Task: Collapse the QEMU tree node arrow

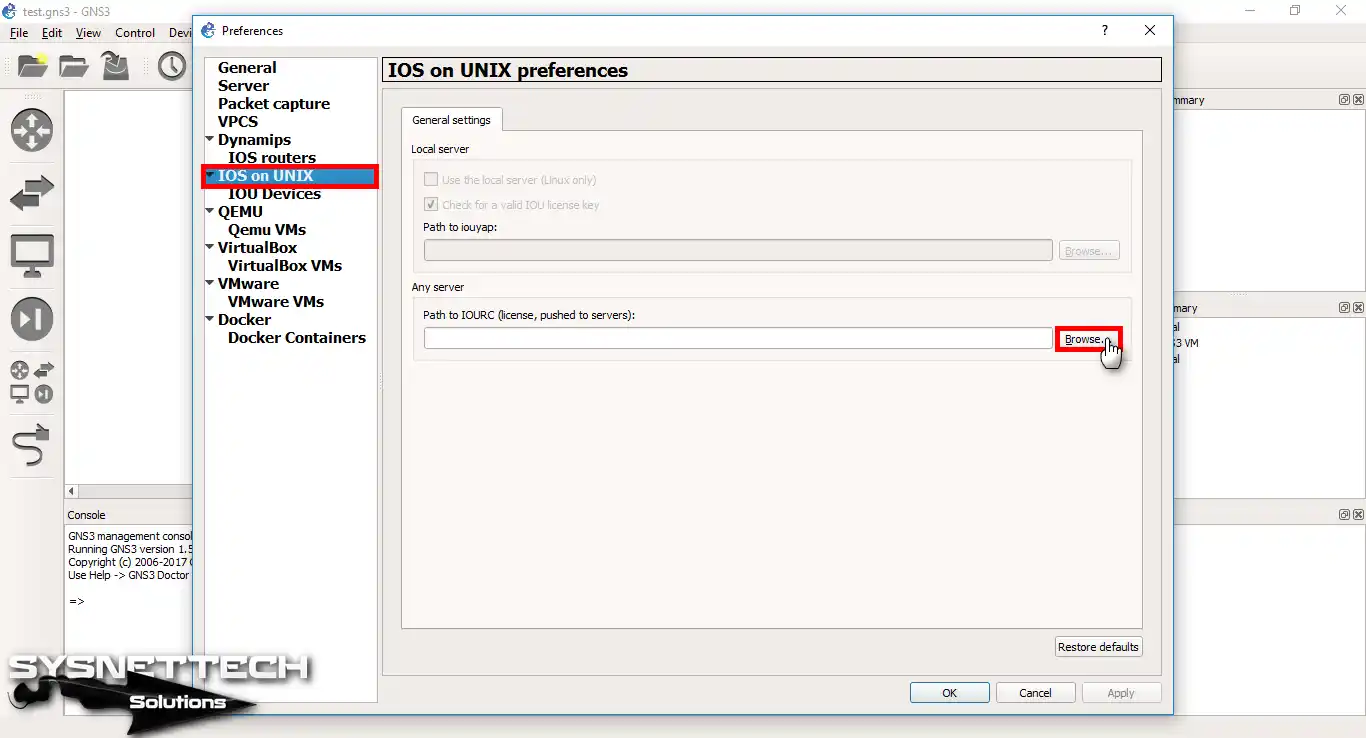Action: point(210,211)
